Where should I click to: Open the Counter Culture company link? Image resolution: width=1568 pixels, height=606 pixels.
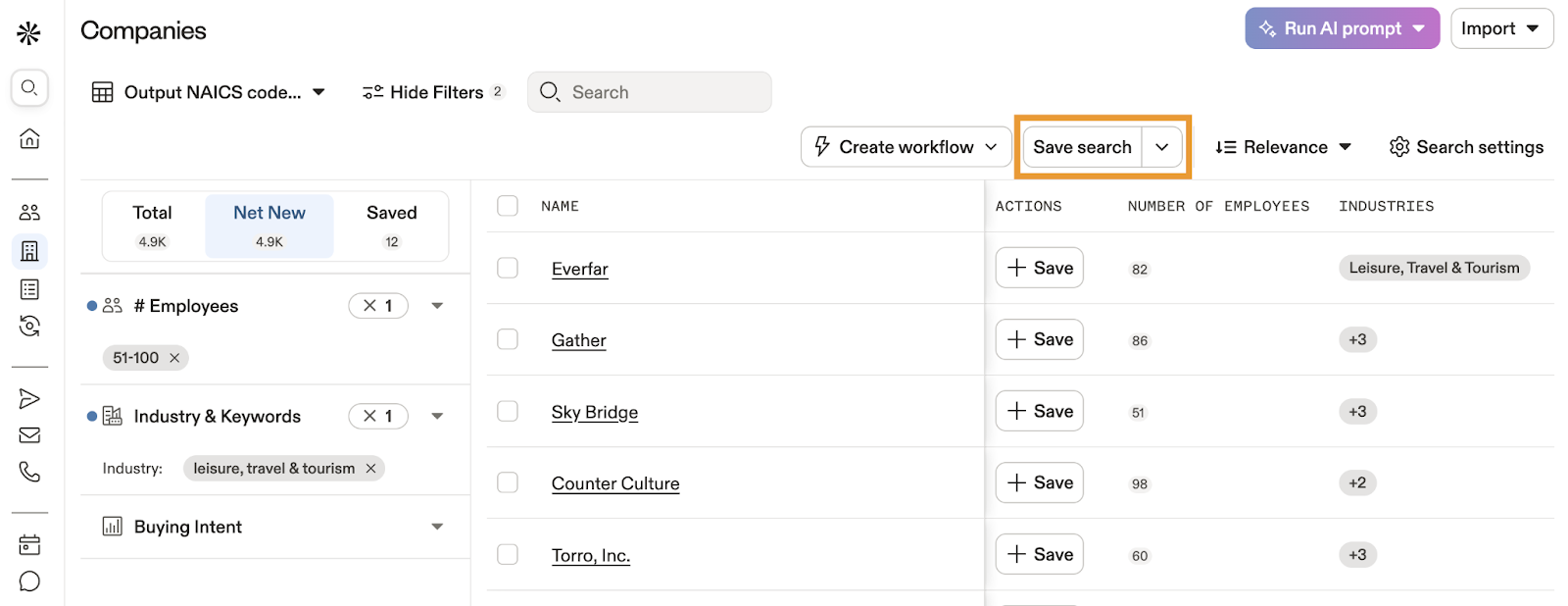pyautogui.click(x=615, y=483)
